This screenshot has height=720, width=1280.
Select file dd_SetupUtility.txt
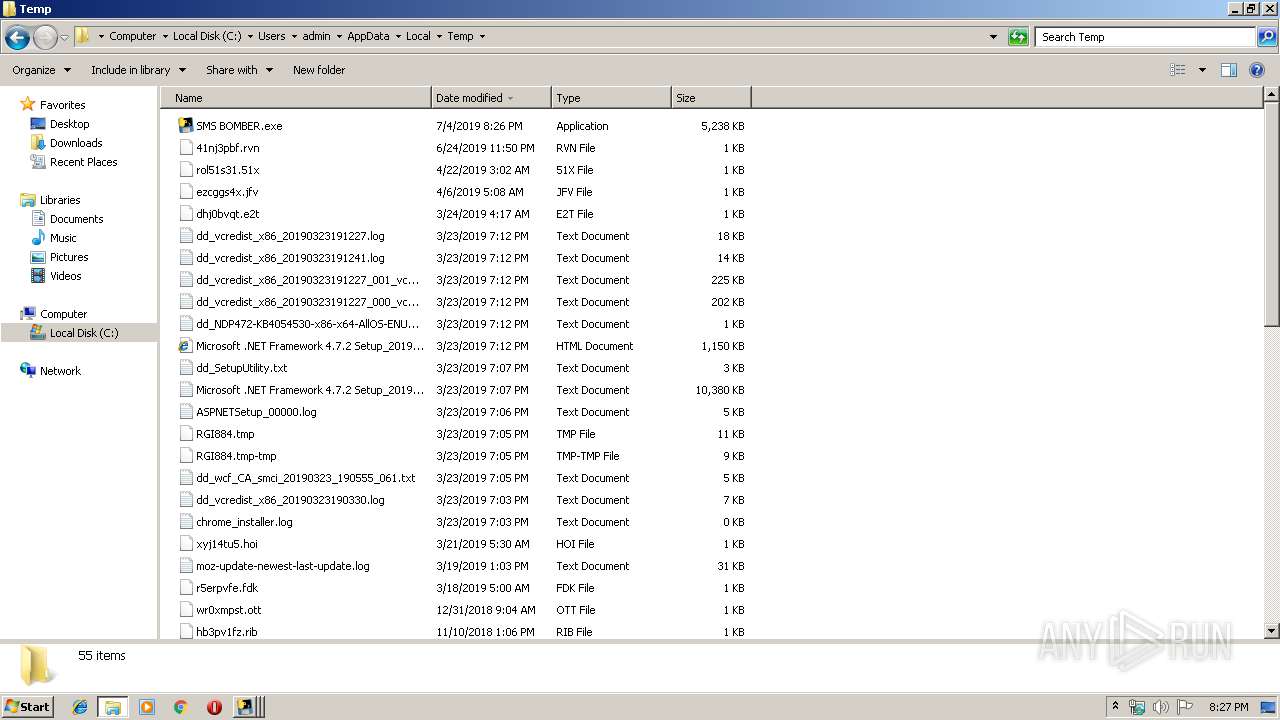pyautogui.click(x=241, y=368)
